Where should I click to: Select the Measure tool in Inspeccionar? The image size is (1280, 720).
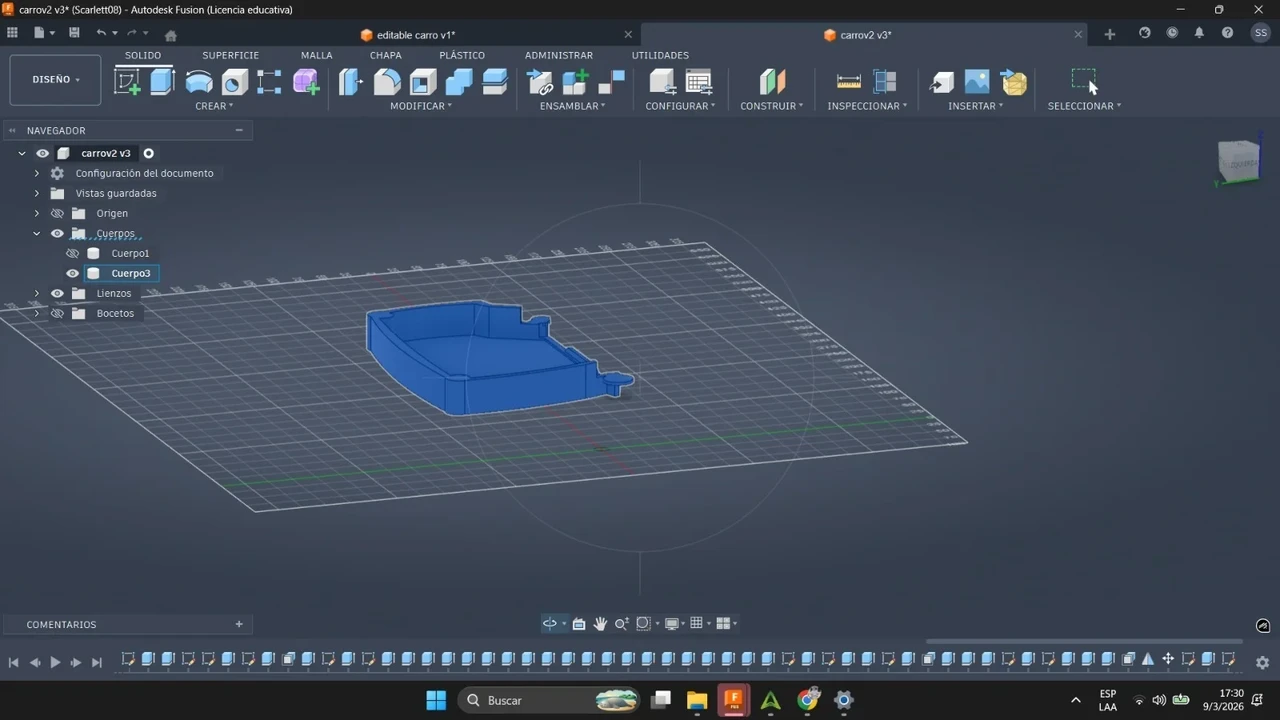[849, 81]
